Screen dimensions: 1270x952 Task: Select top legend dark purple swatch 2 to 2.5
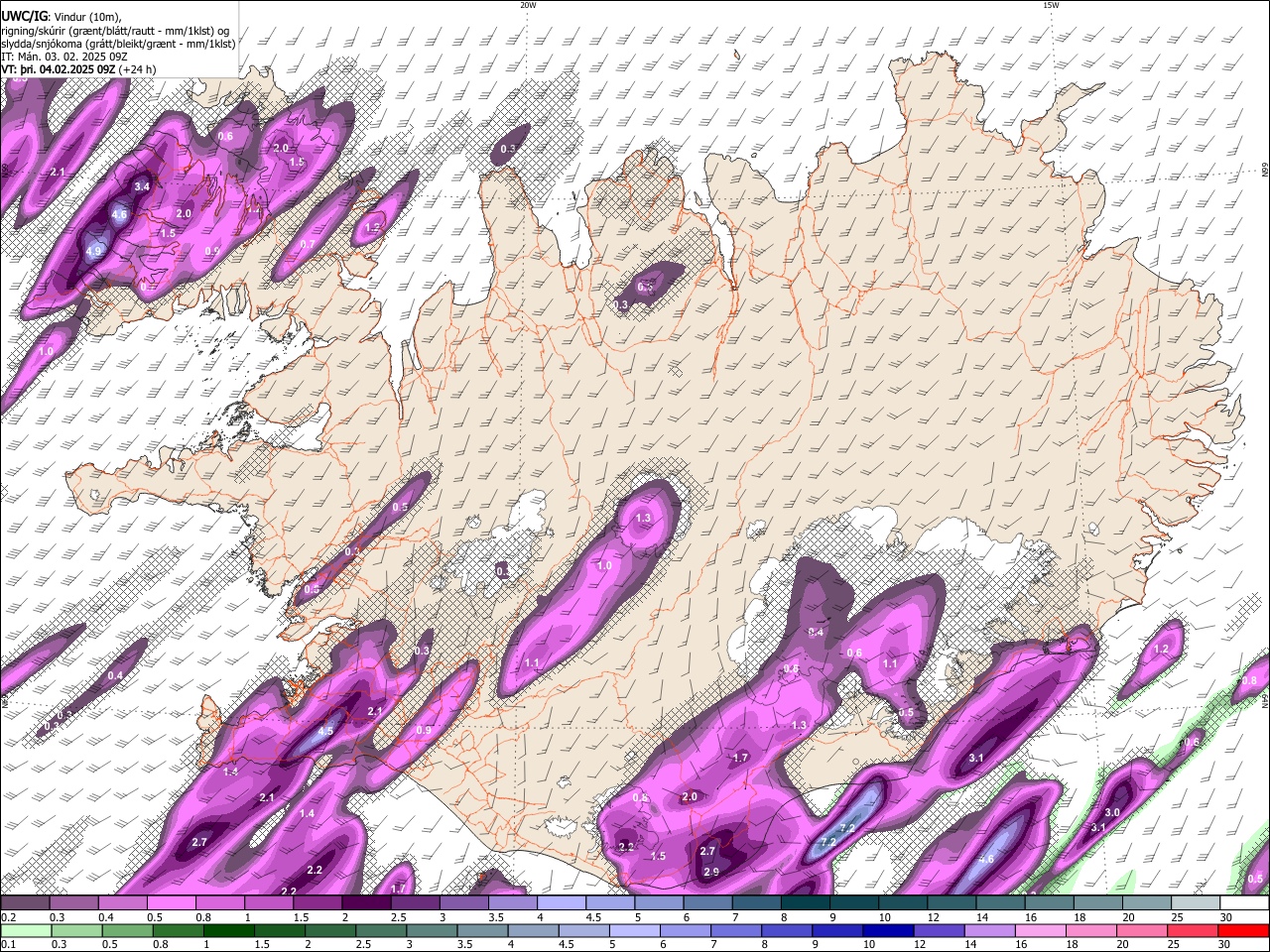click(366, 902)
